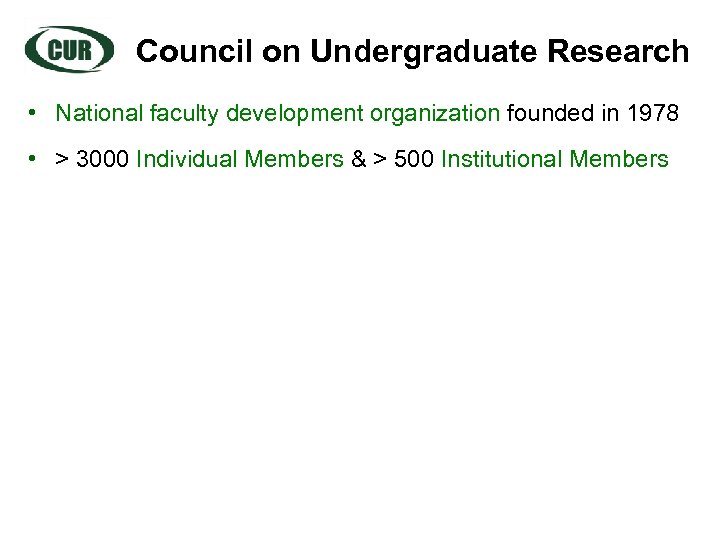Image resolution: width=720 pixels, height=540 pixels.
Task: Click the 'founded in 1978' text
Action: click(593, 113)
